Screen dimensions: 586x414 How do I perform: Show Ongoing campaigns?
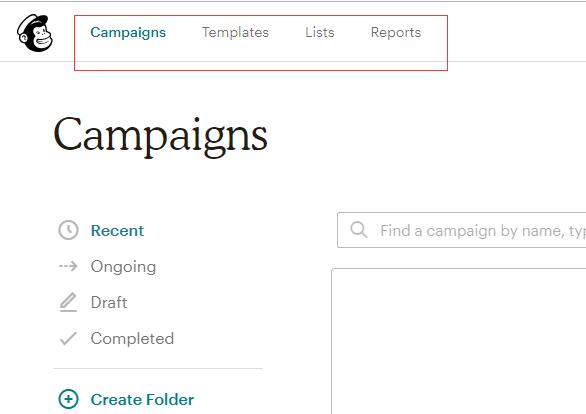(123, 267)
